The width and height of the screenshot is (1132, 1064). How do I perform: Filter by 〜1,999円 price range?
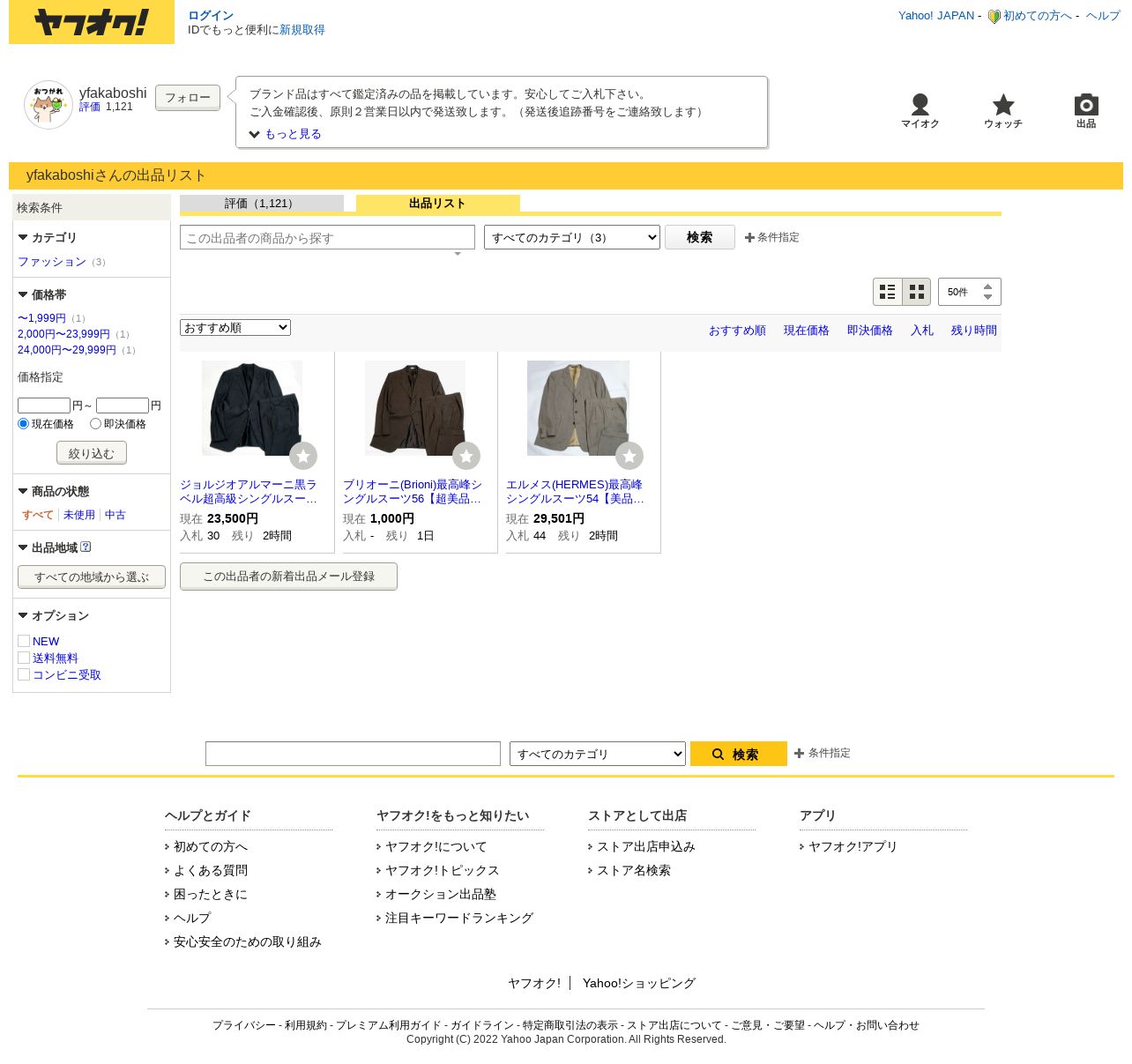pos(41,318)
